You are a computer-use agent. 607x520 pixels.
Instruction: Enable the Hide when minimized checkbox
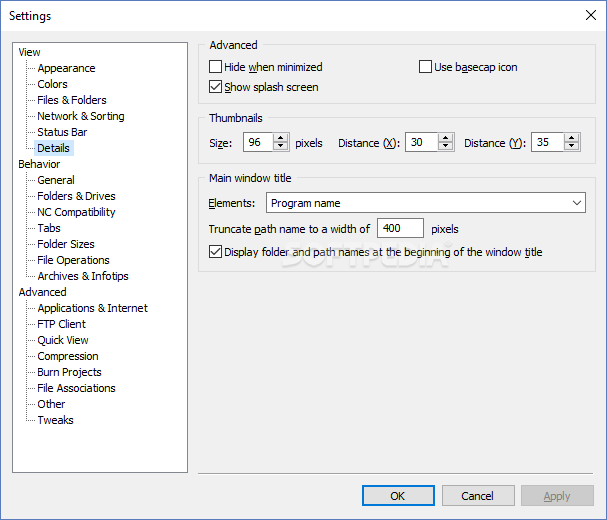216,67
